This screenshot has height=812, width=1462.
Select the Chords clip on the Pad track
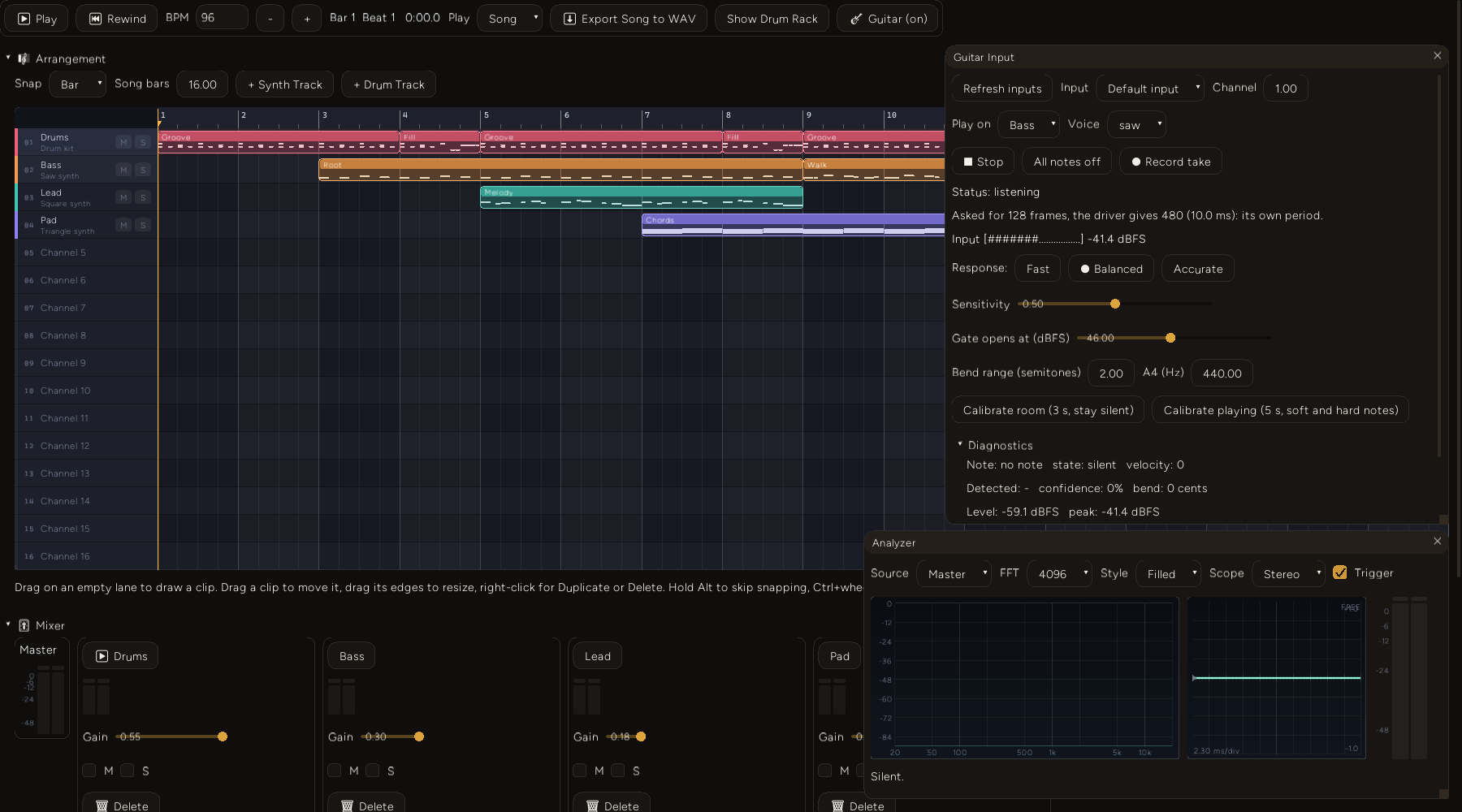pos(793,225)
